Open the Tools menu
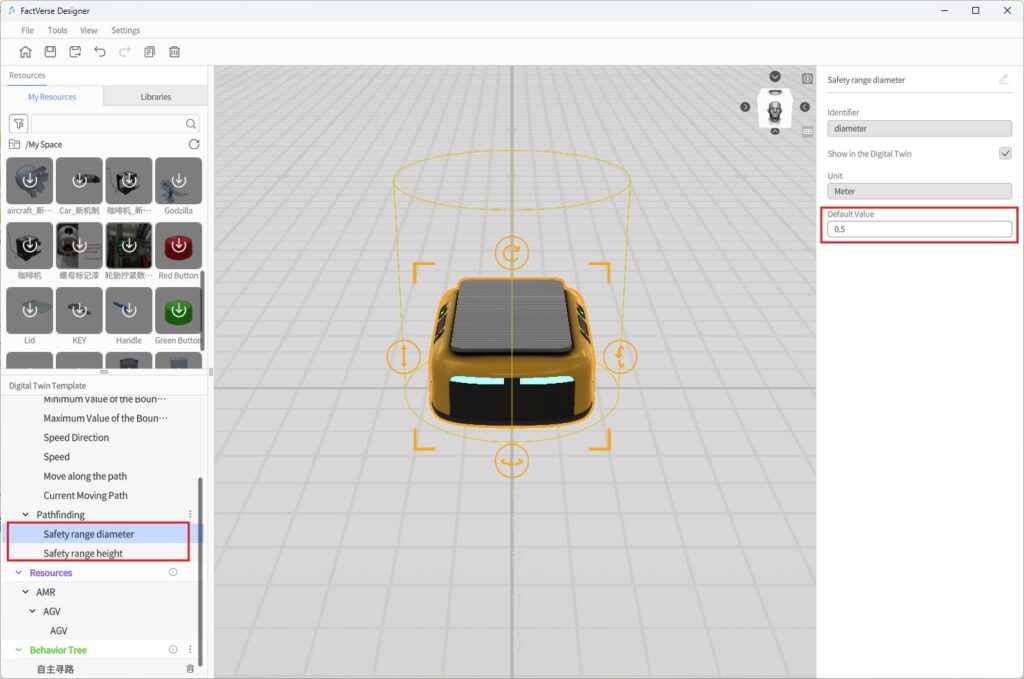The width and height of the screenshot is (1024, 679). point(56,30)
